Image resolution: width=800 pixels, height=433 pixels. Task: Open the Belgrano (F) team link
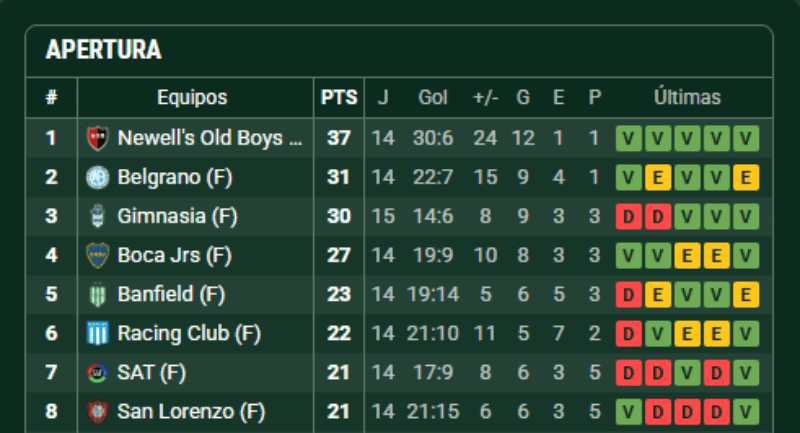pyautogui.click(x=174, y=178)
